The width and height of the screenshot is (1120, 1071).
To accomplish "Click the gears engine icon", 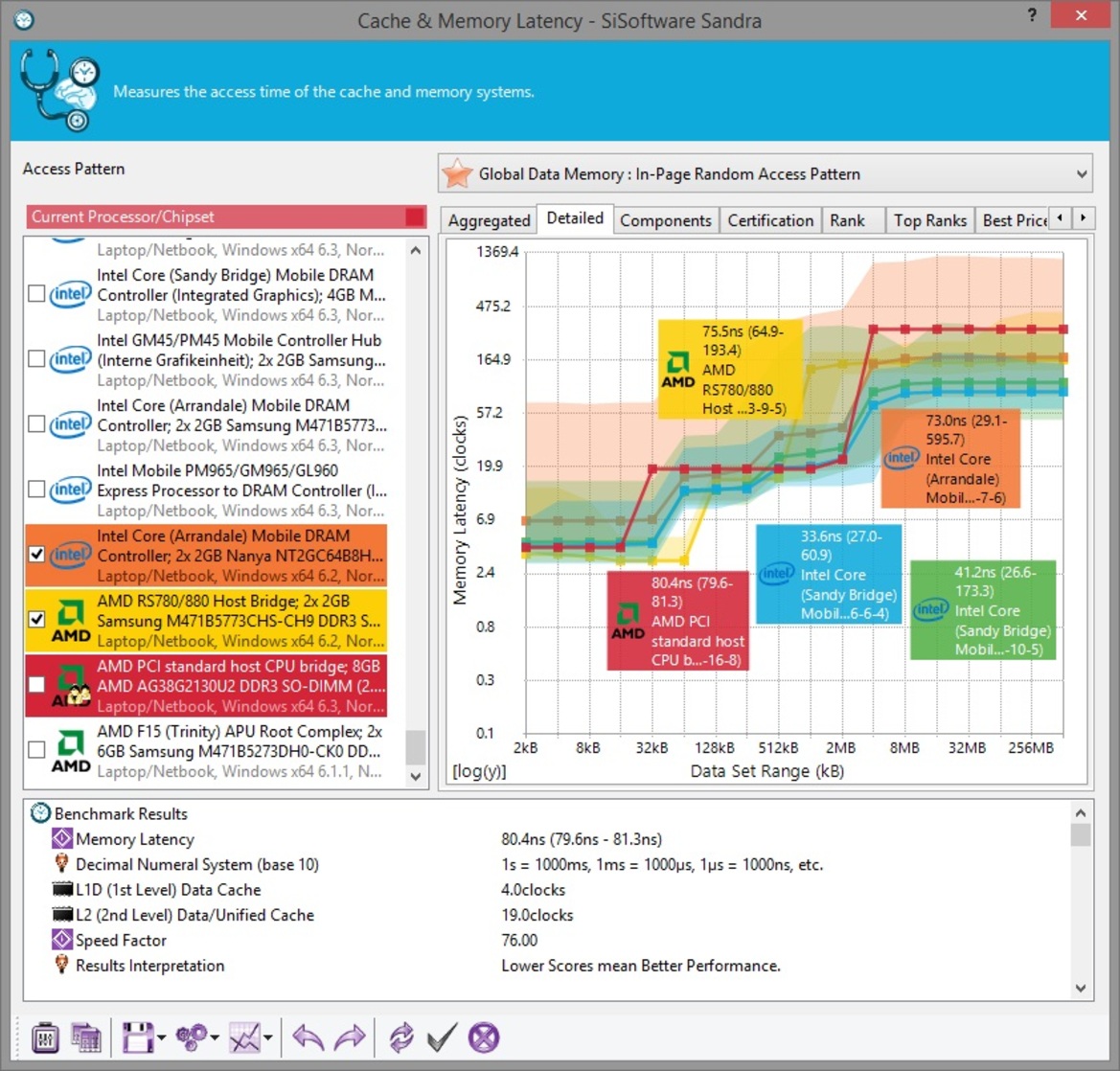I will click(192, 1037).
